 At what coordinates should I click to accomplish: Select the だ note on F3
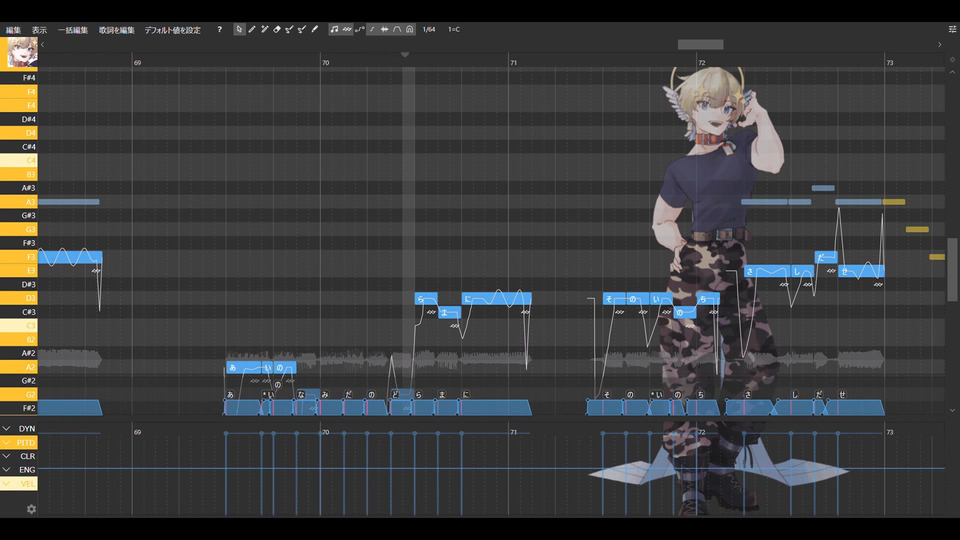(x=826, y=257)
